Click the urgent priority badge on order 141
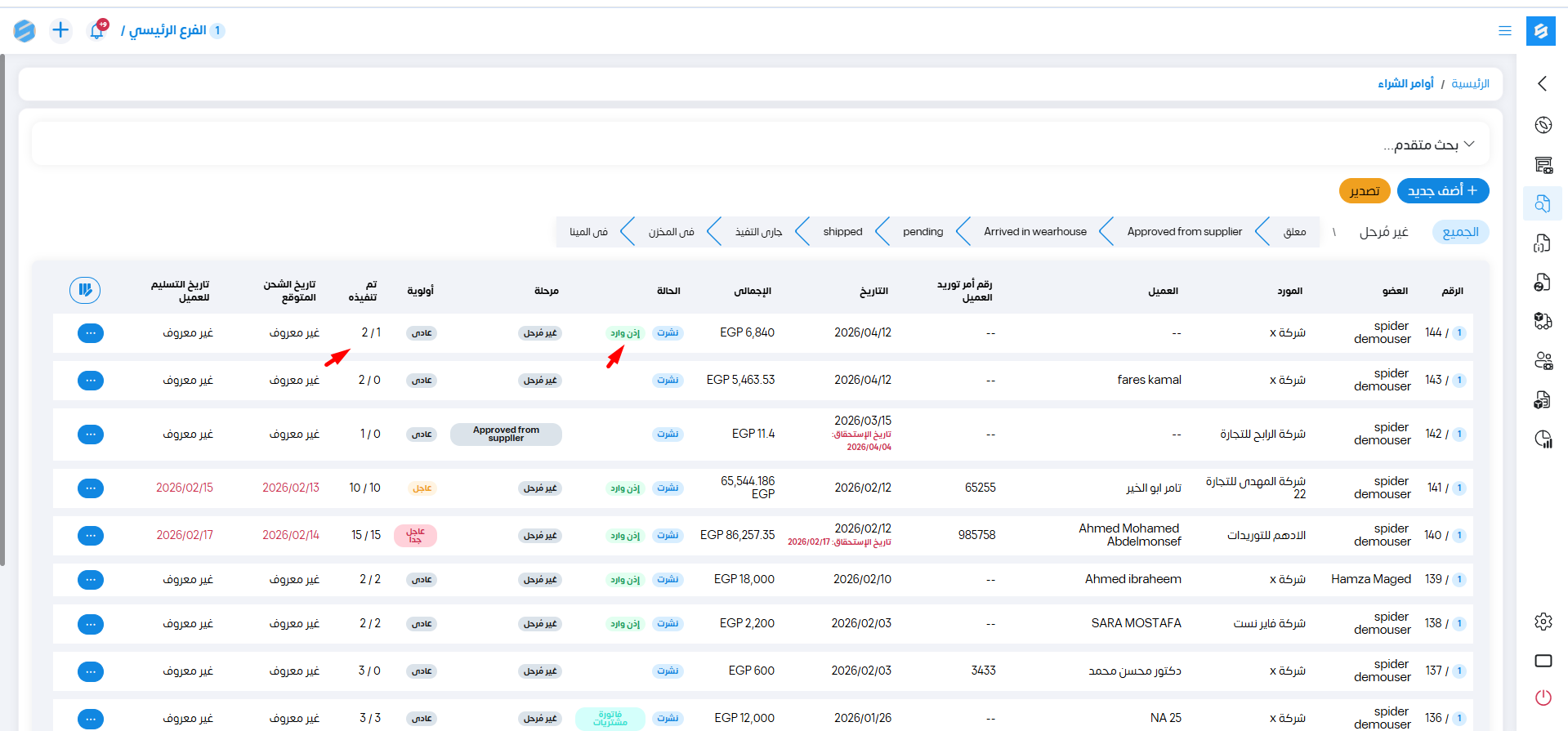The height and width of the screenshot is (731, 1568). [422, 488]
